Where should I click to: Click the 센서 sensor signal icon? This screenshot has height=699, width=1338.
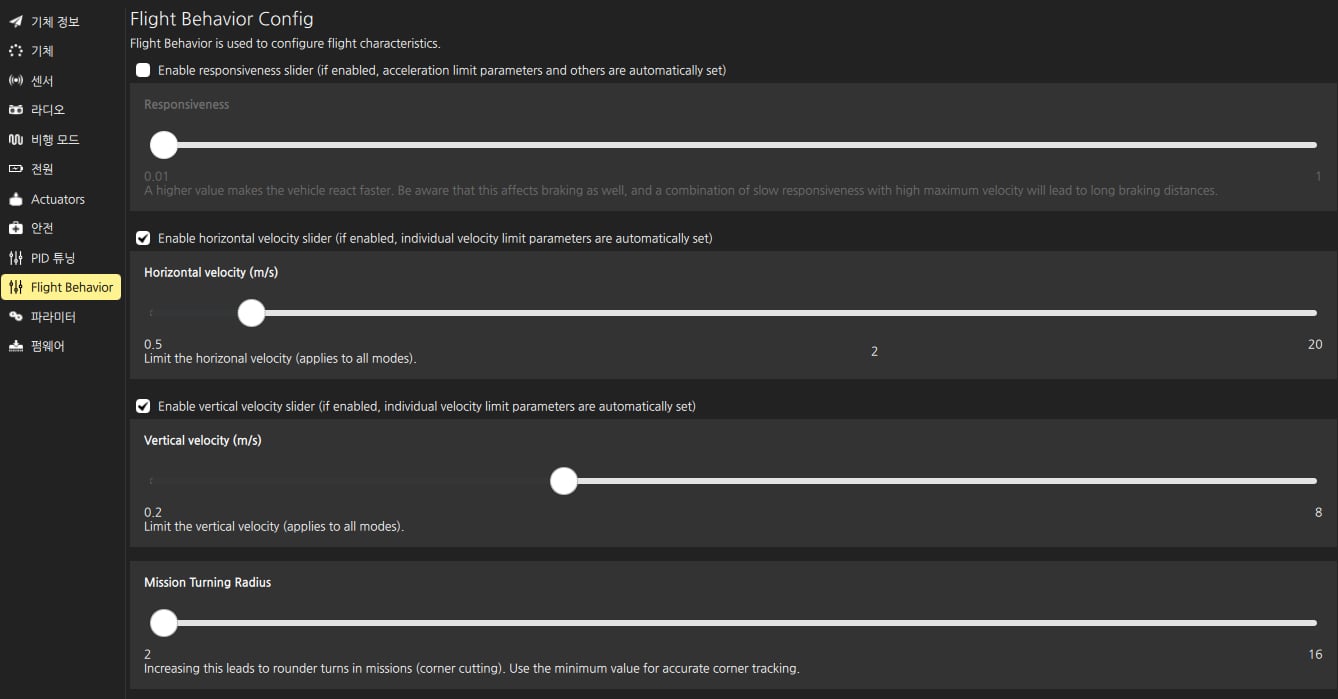click(15, 80)
